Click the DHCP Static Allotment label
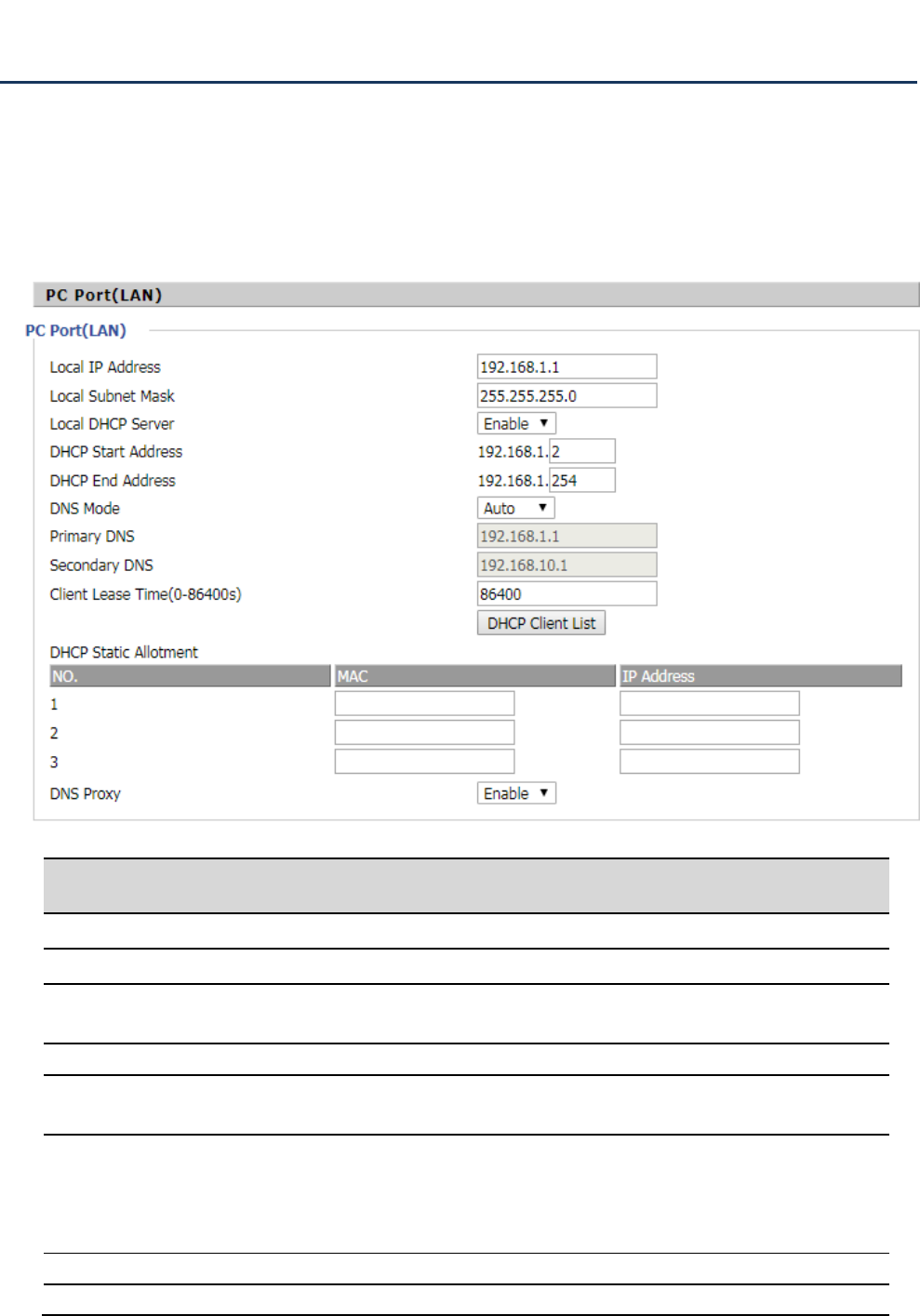Image resolution: width=920 pixels, height=1316 pixels. tap(124, 652)
